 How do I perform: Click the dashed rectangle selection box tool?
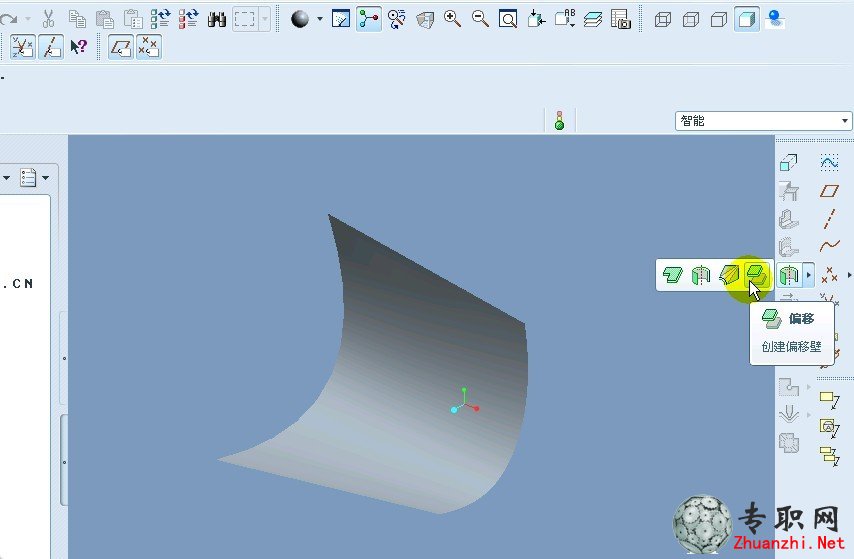point(245,20)
